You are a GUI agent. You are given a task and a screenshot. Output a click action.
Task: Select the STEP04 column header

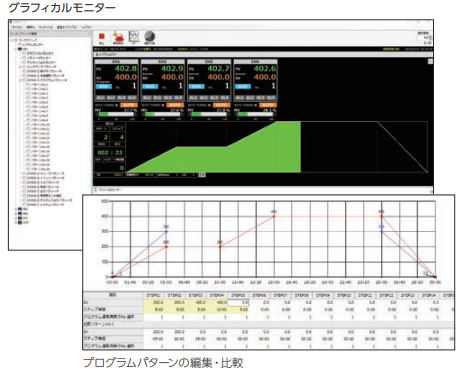(217, 295)
